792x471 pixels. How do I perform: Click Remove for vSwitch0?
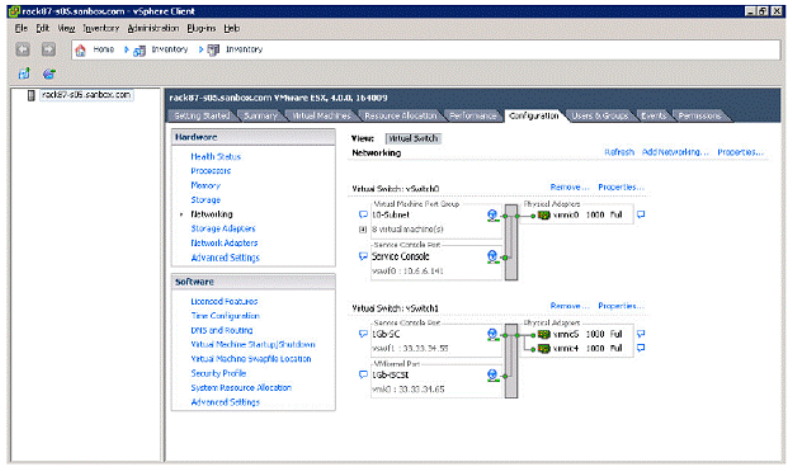tap(570, 187)
